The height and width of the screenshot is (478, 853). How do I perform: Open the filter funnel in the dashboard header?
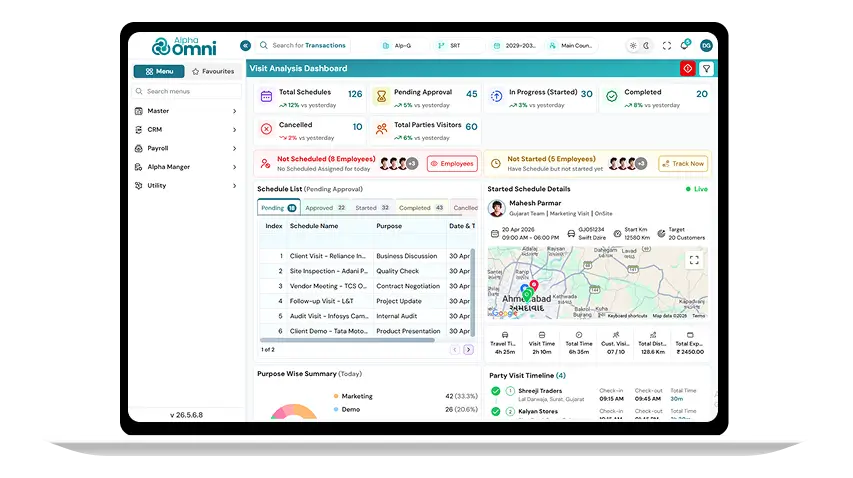[706, 69]
